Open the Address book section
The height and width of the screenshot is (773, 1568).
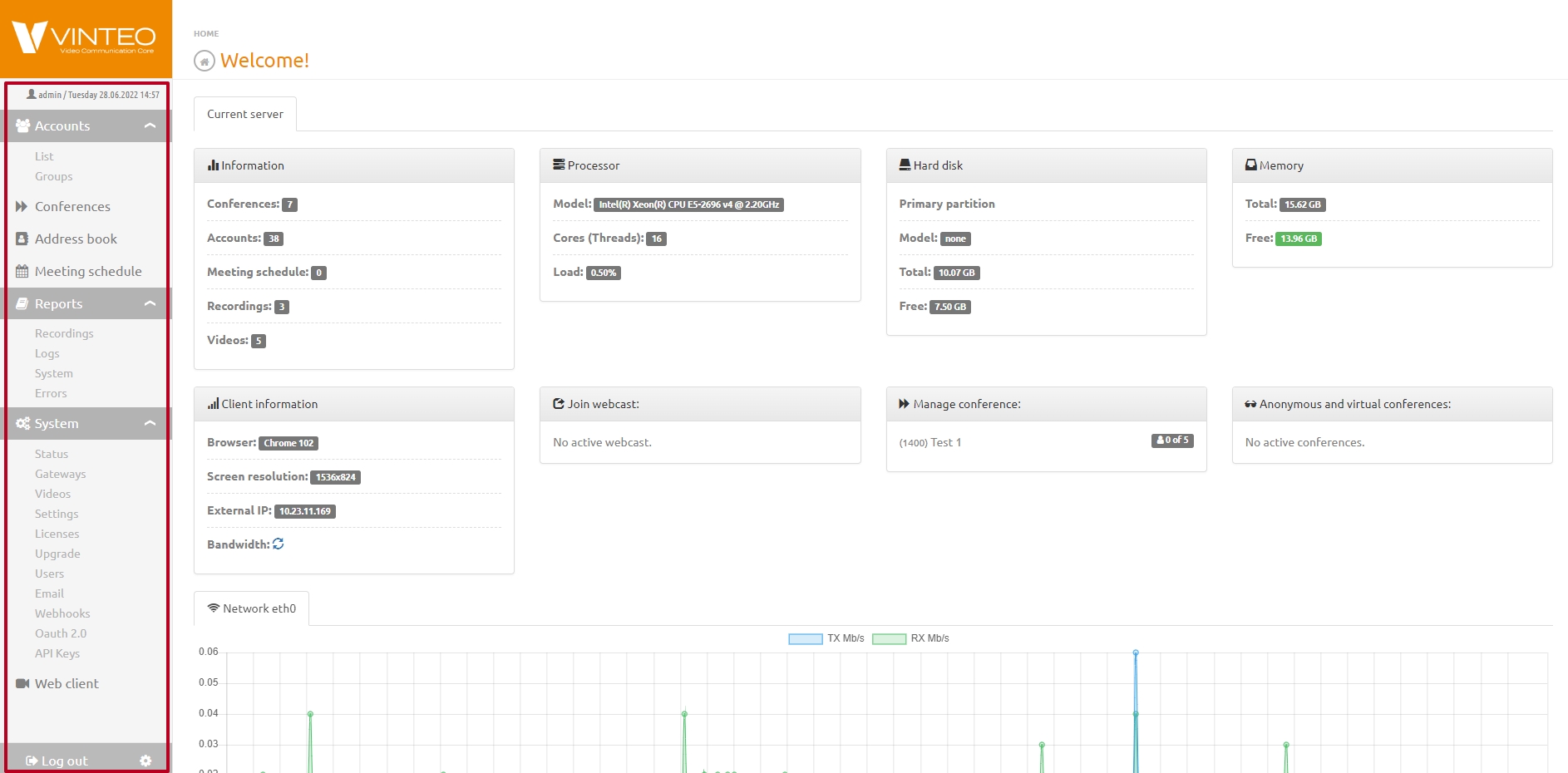pos(75,239)
